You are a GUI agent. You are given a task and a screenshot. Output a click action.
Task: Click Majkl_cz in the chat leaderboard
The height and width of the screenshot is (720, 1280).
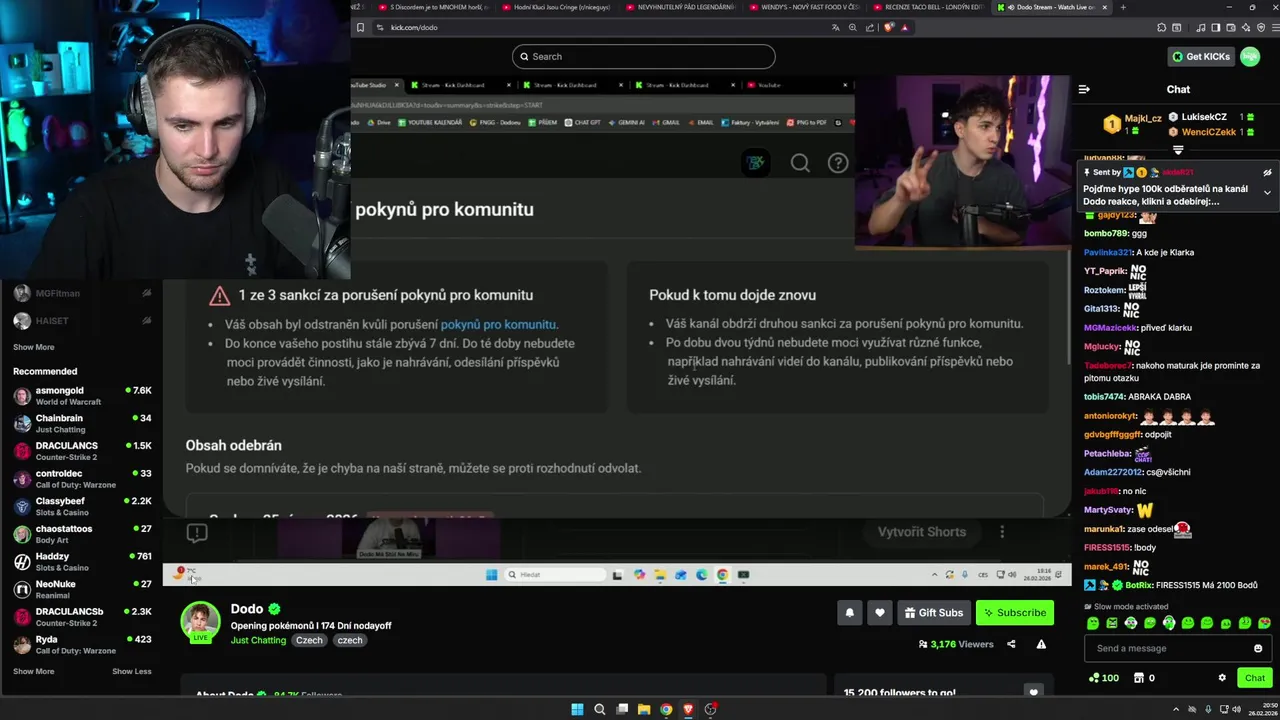[x=1143, y=118]
